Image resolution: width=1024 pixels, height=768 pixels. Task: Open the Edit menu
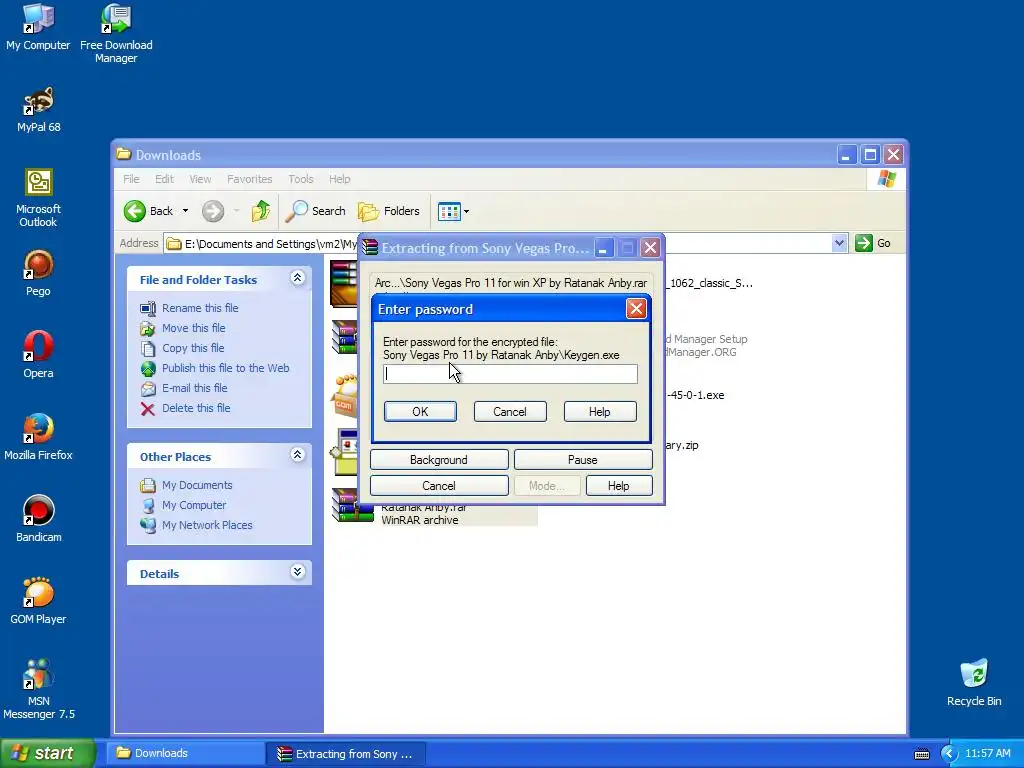(164, 179)
